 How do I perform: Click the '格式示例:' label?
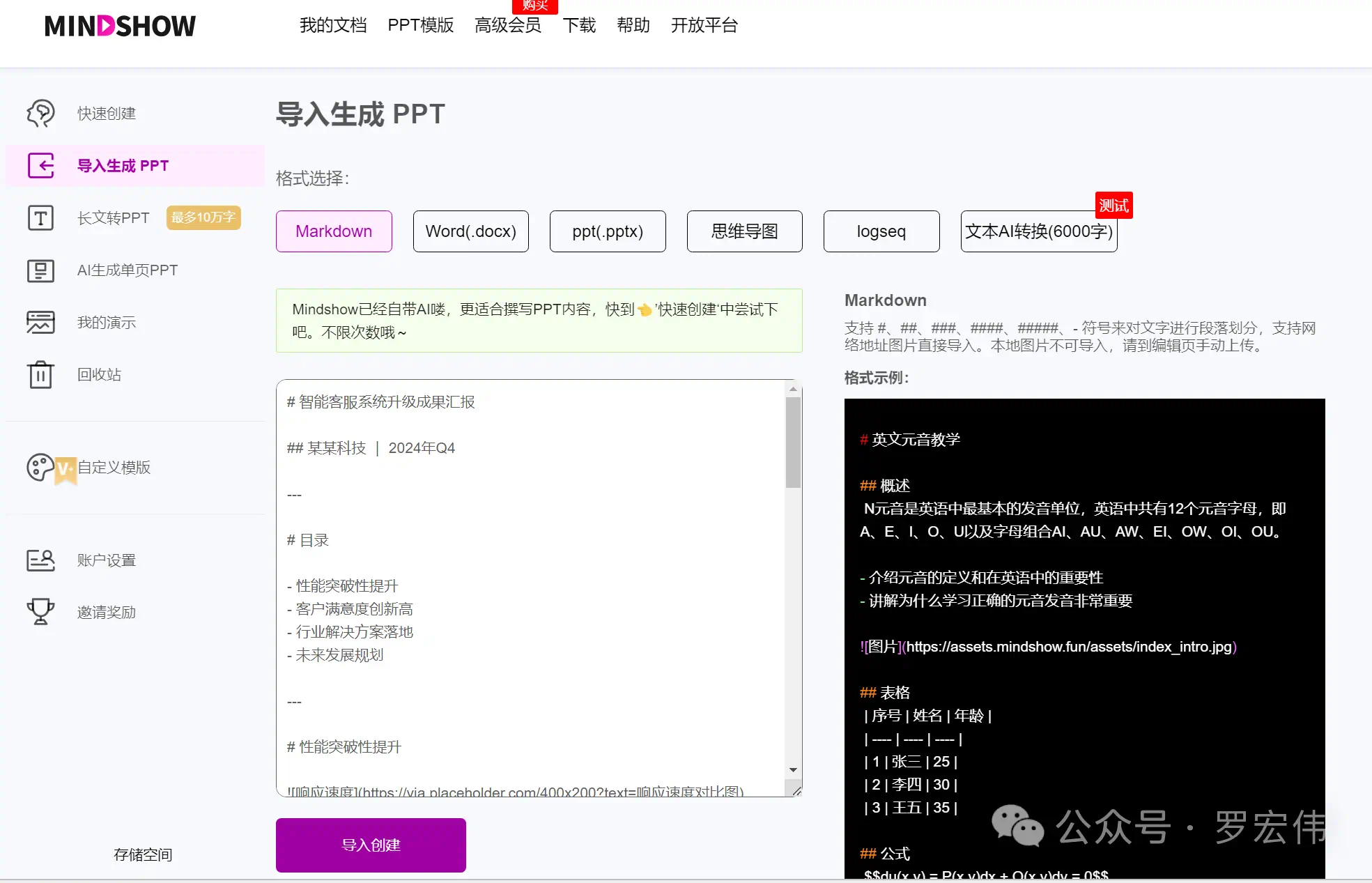(877, 378)
